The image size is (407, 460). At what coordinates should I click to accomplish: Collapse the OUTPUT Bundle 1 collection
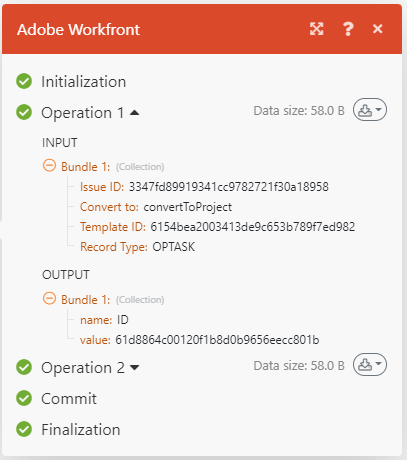click(49, 299)
